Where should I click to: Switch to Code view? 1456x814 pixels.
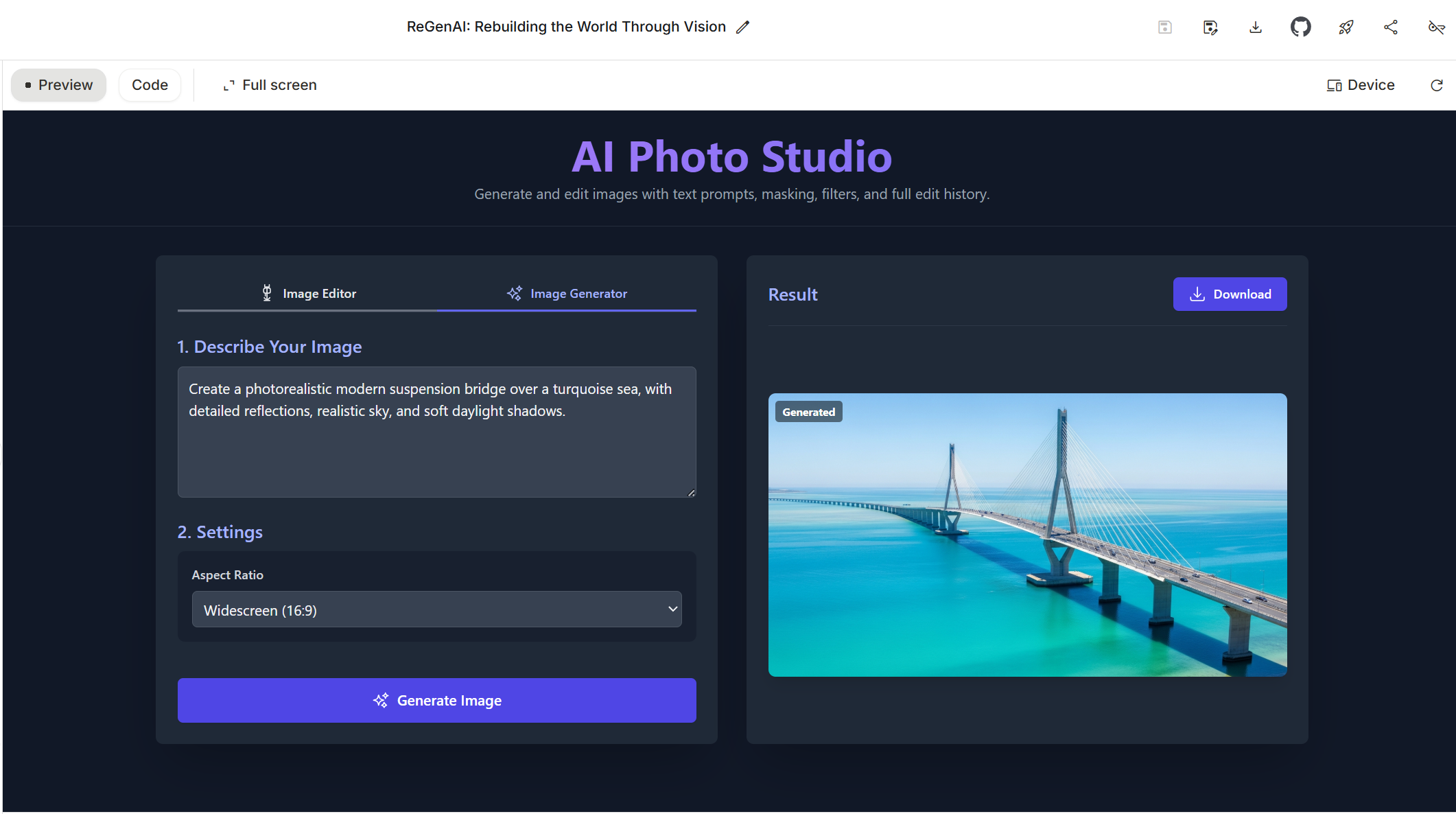pyautogui.click(x=150, y=85)
